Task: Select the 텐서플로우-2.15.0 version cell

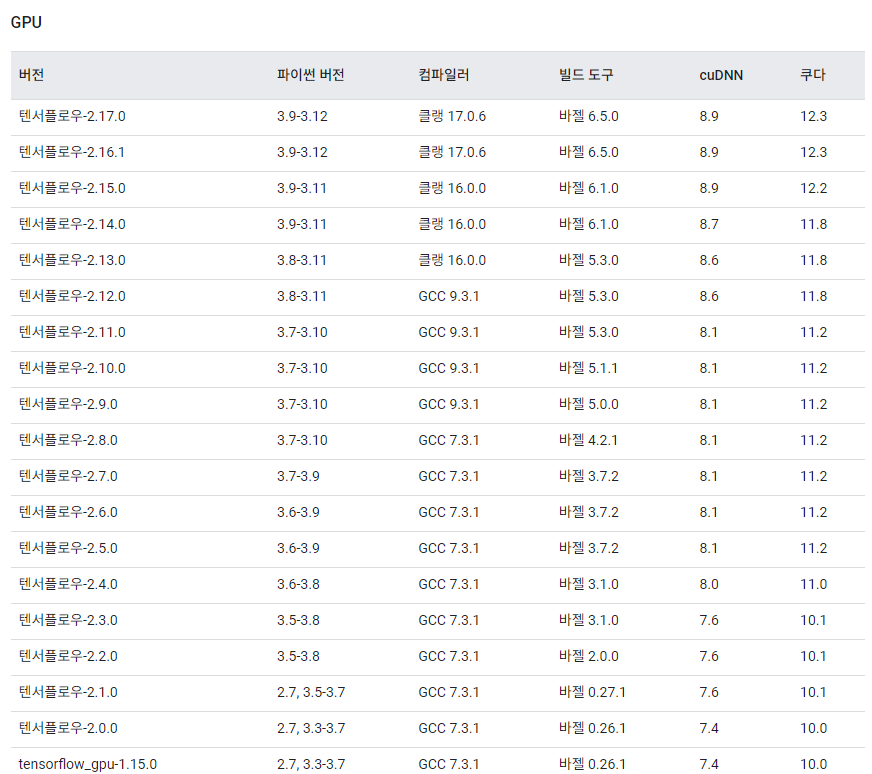Action: [x=72, y=188]
